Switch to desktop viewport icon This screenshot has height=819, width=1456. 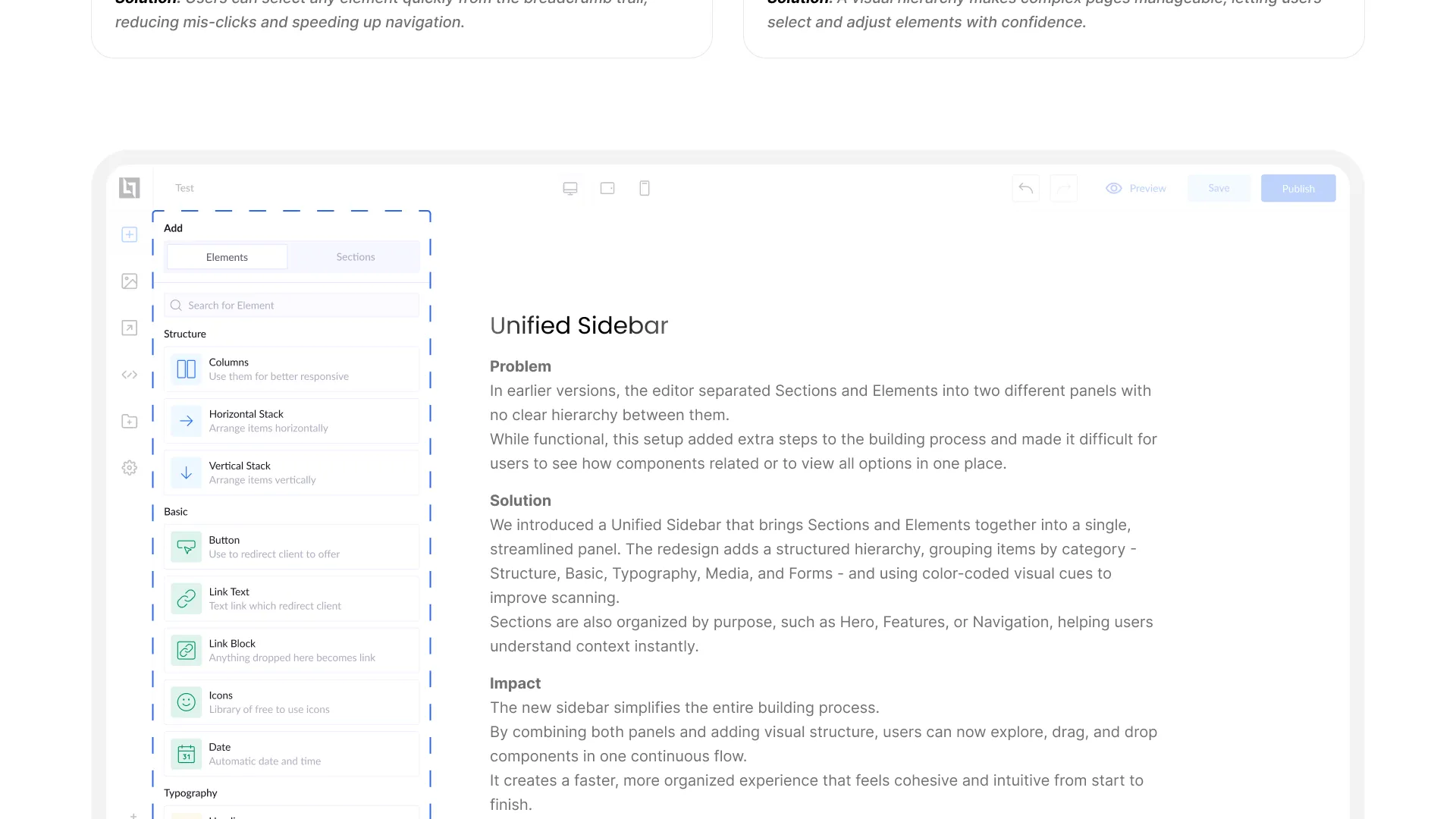coord(570,188)
